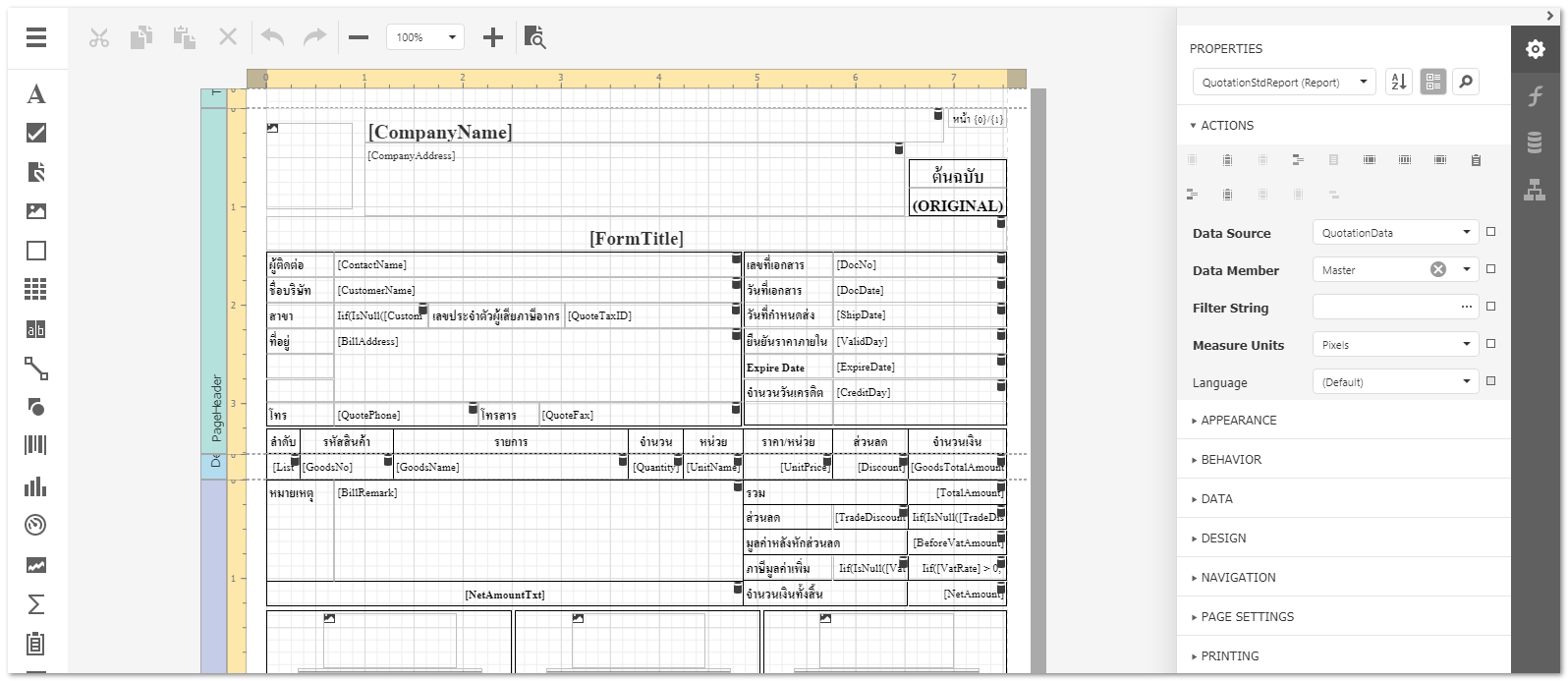The height and width of the screenshot is (681, 1568).
Task: Toggle the square marker beside Measure Units
Action: click(1490, 344)
